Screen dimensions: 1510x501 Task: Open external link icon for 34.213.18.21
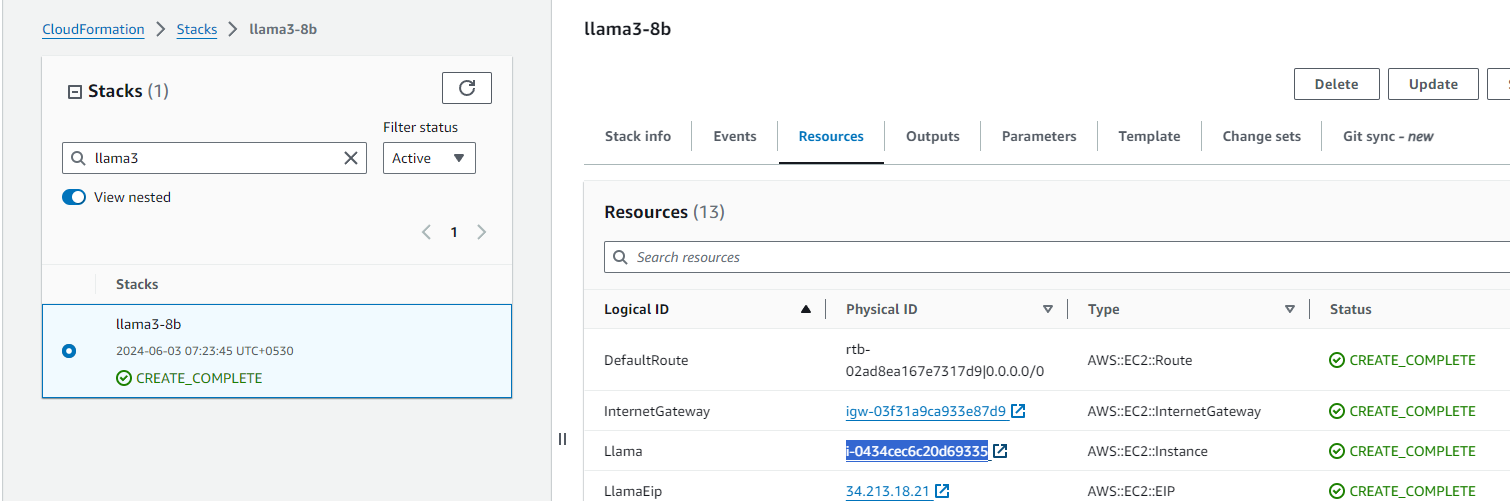[942, 491]
